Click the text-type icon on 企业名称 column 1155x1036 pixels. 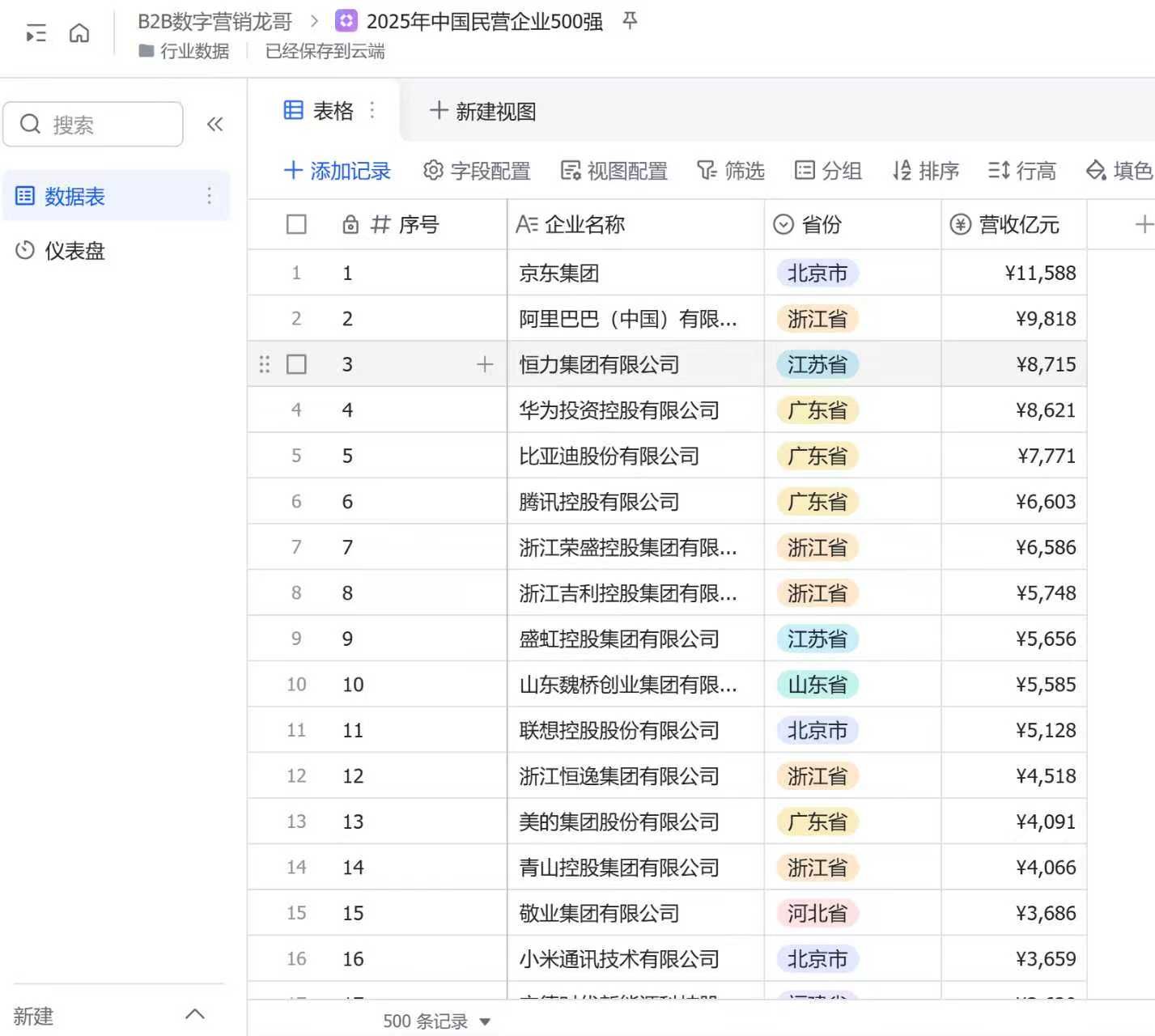point(527,224)
